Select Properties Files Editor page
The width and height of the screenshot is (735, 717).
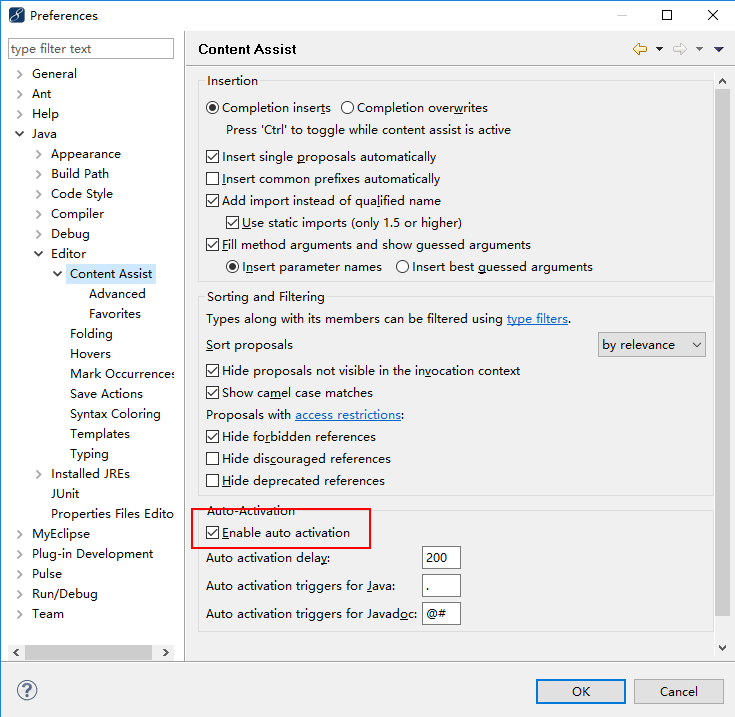(112, 514)
